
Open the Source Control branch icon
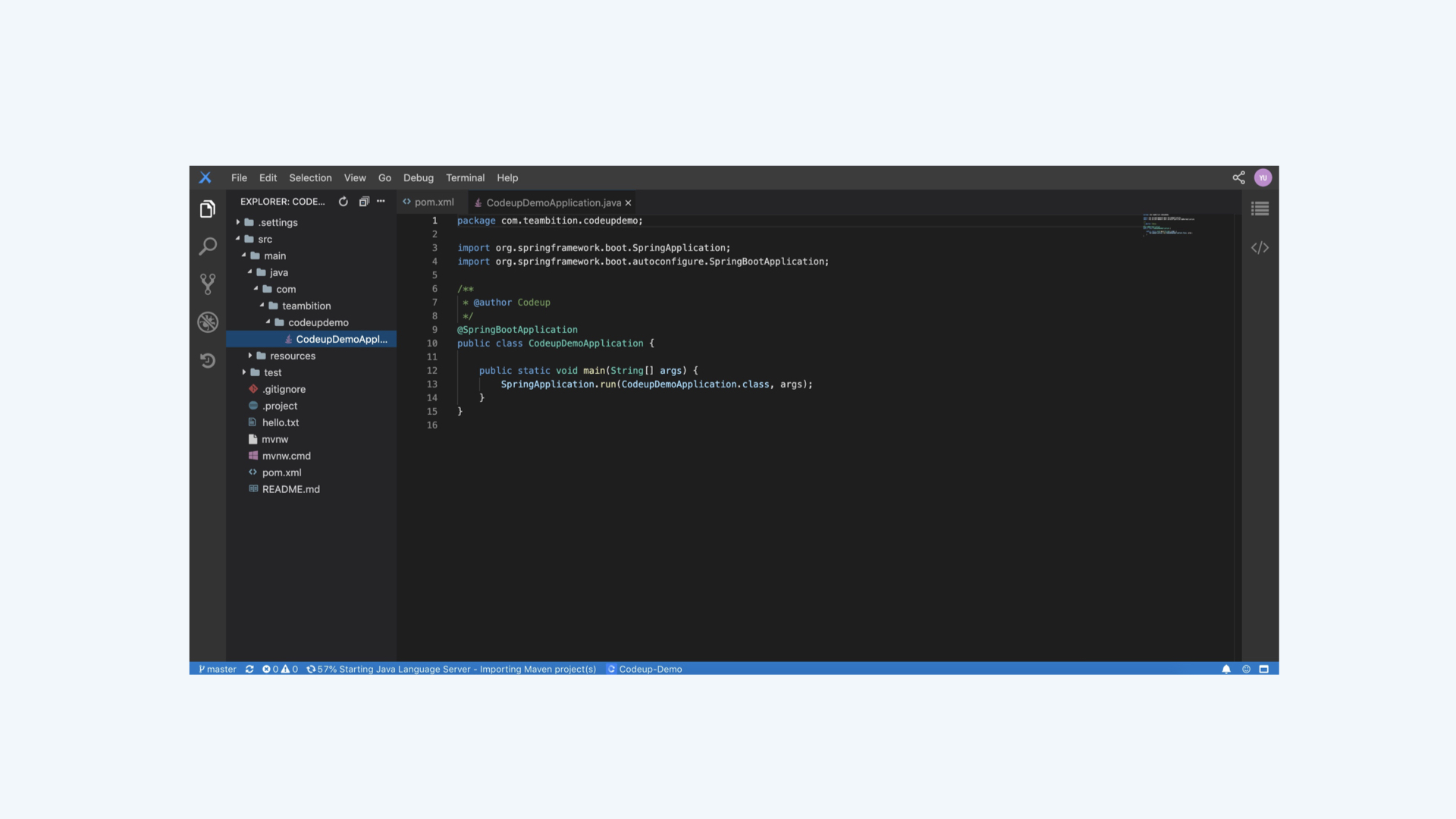[x=207, y=284]
